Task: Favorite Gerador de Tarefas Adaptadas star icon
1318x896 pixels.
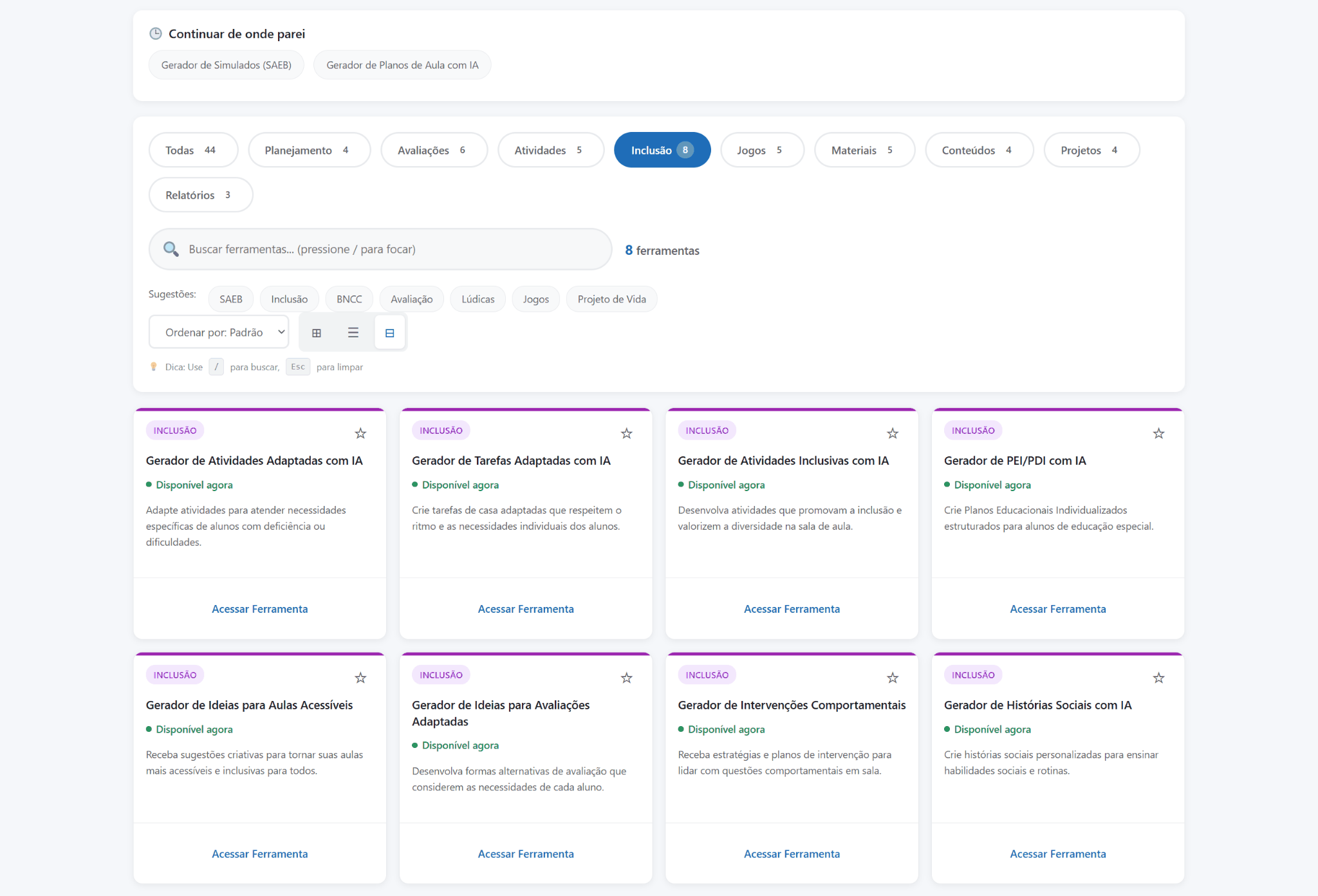Action: click(x=626, y=433)
